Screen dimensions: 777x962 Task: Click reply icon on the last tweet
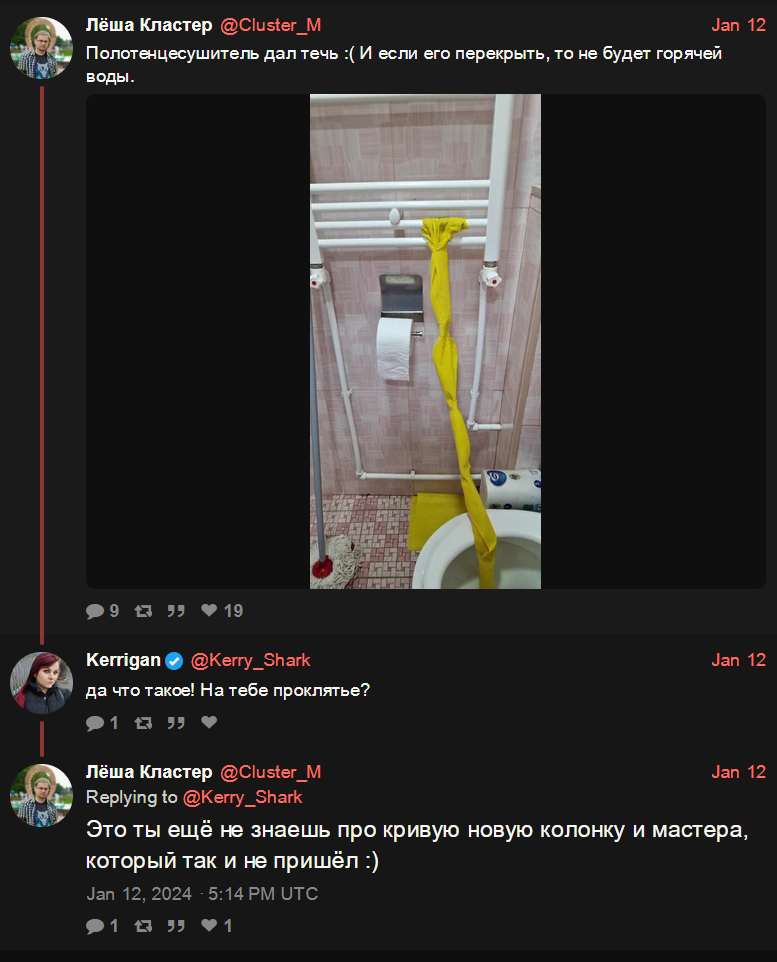pyautogui.click(x=95, y=926)
